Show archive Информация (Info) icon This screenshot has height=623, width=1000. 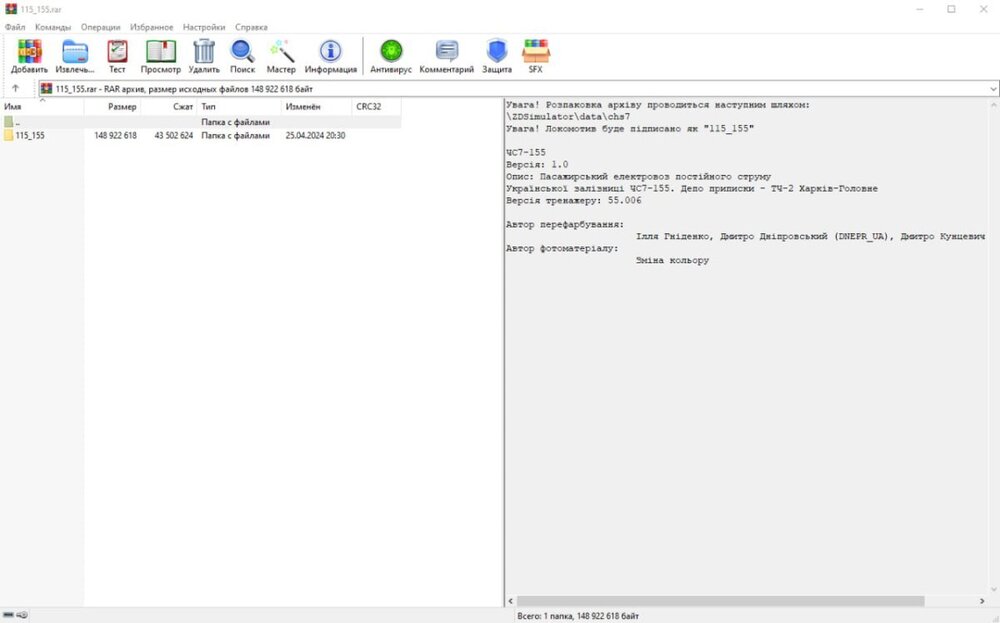tap(330, 52)
